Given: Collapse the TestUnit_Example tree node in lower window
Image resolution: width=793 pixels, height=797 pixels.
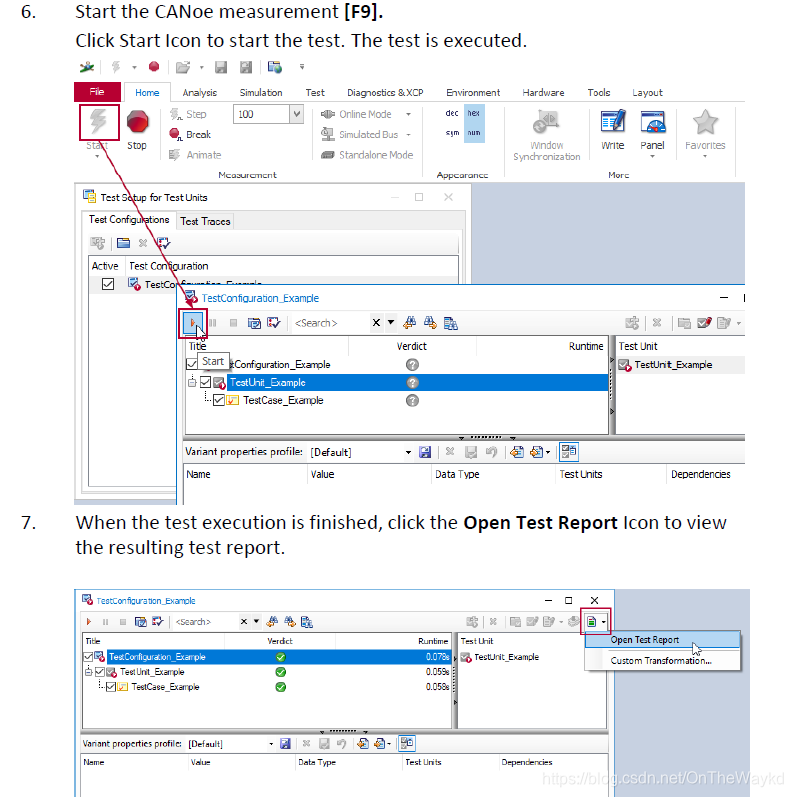Looking at the screenshot, I should 88,672.
